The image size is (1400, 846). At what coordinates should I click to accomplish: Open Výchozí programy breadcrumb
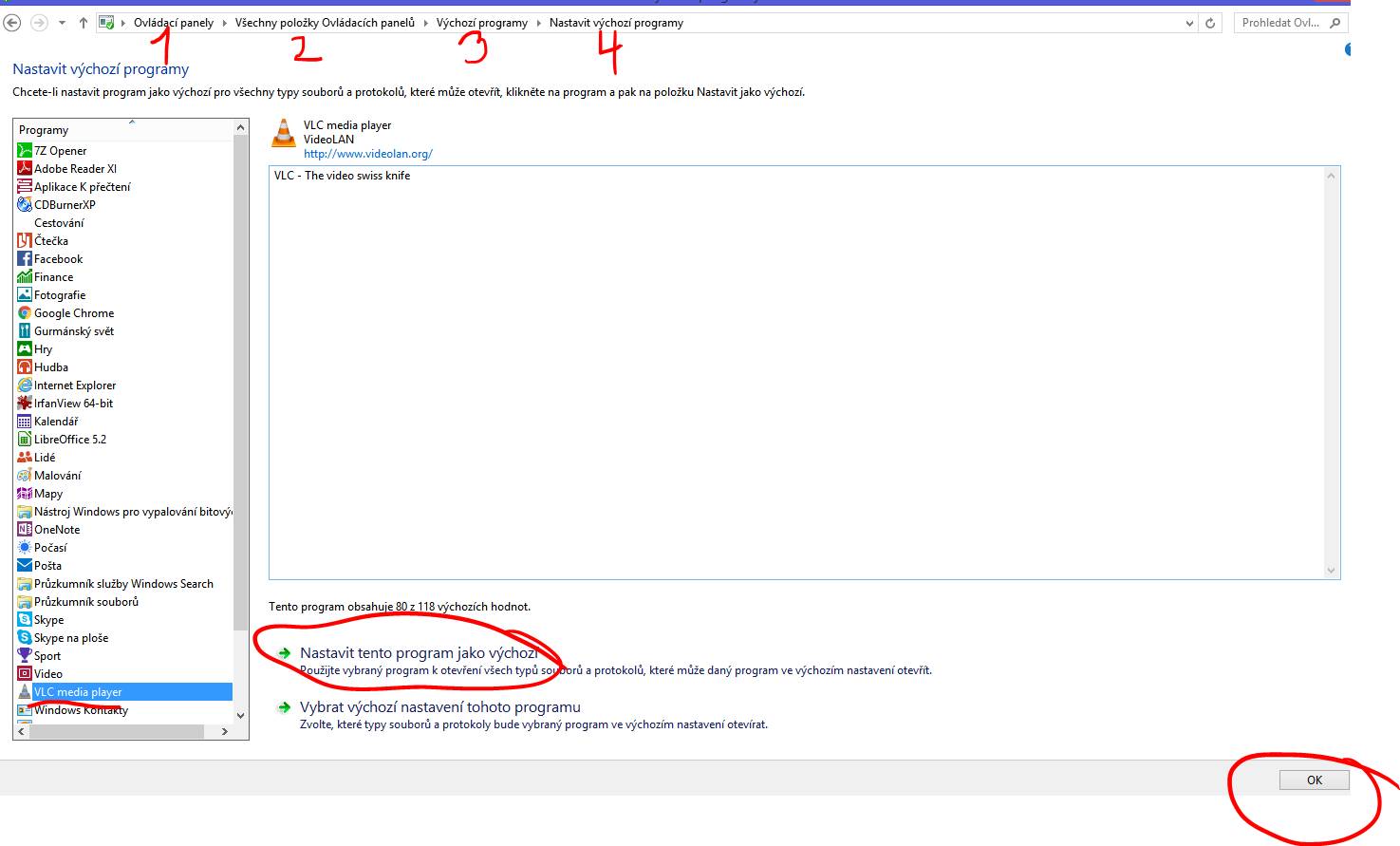pyautogui.click(x=481, y=23)
